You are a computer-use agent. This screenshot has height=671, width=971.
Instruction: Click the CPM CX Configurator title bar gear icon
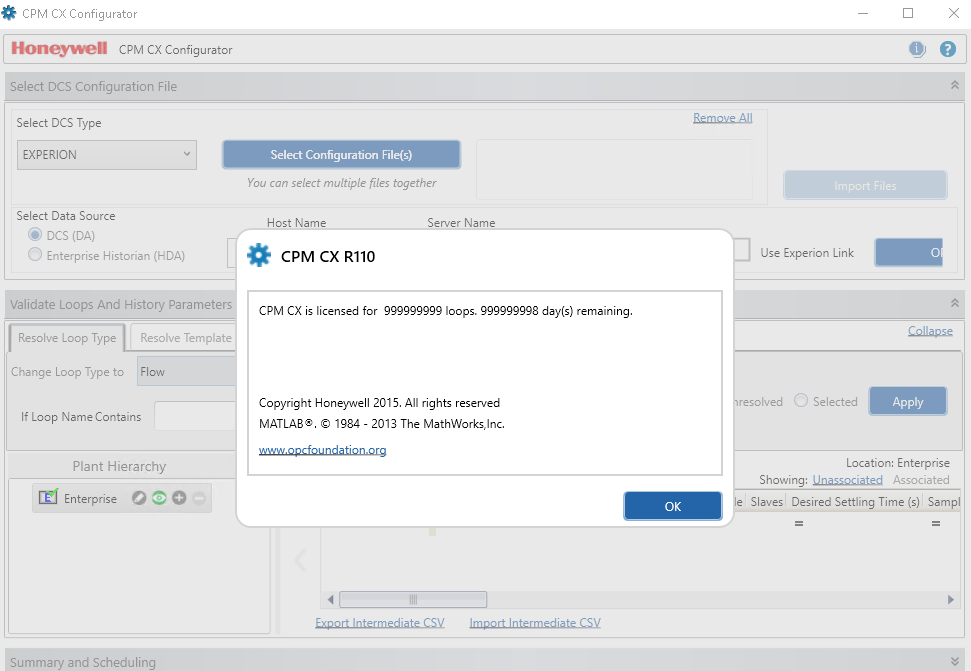tap(9, 12)
